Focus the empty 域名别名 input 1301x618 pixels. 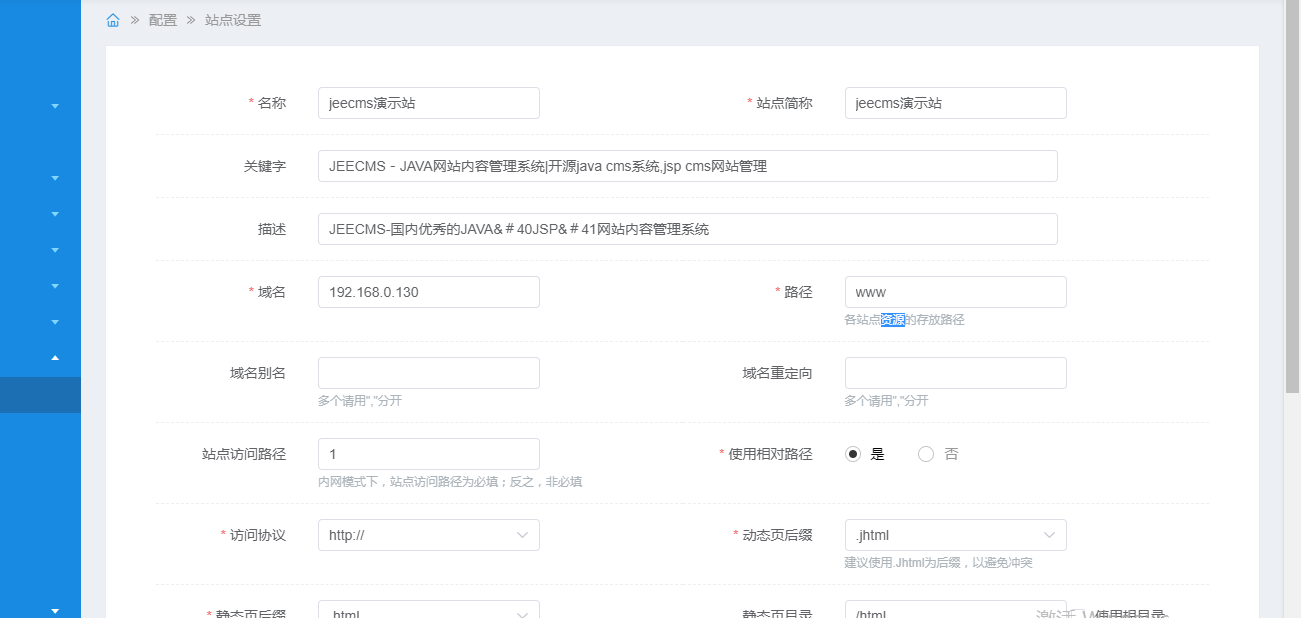pos(429,373)
